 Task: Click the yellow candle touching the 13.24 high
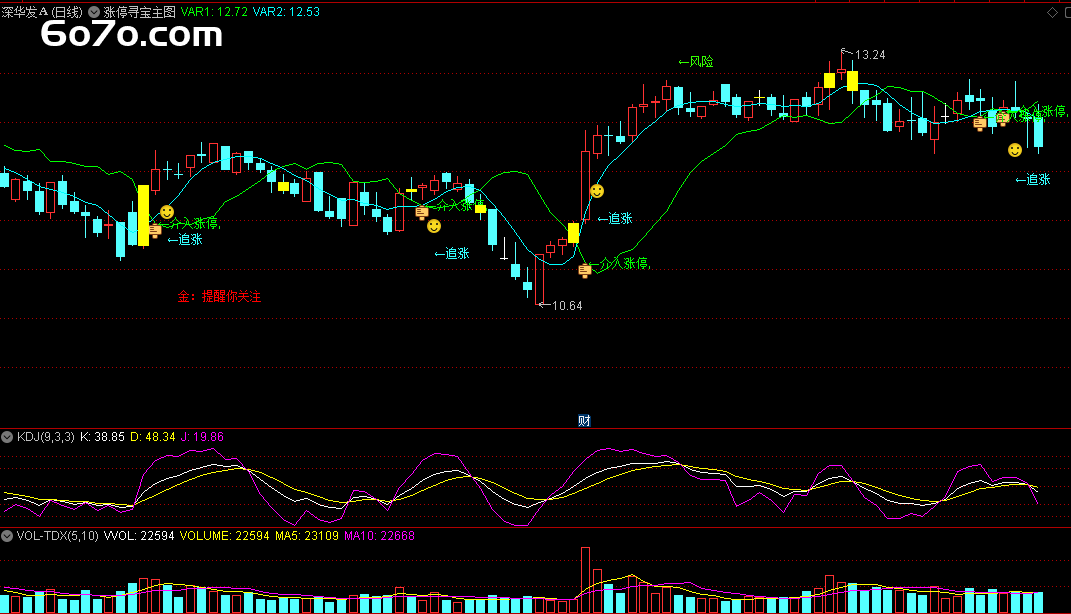click(852, 81)
